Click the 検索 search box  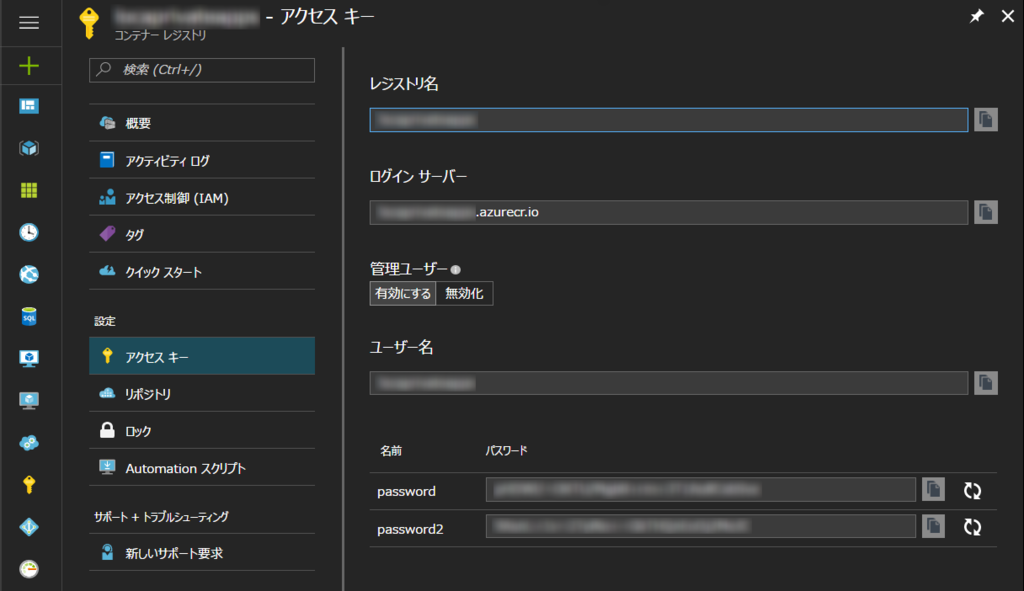202,70
